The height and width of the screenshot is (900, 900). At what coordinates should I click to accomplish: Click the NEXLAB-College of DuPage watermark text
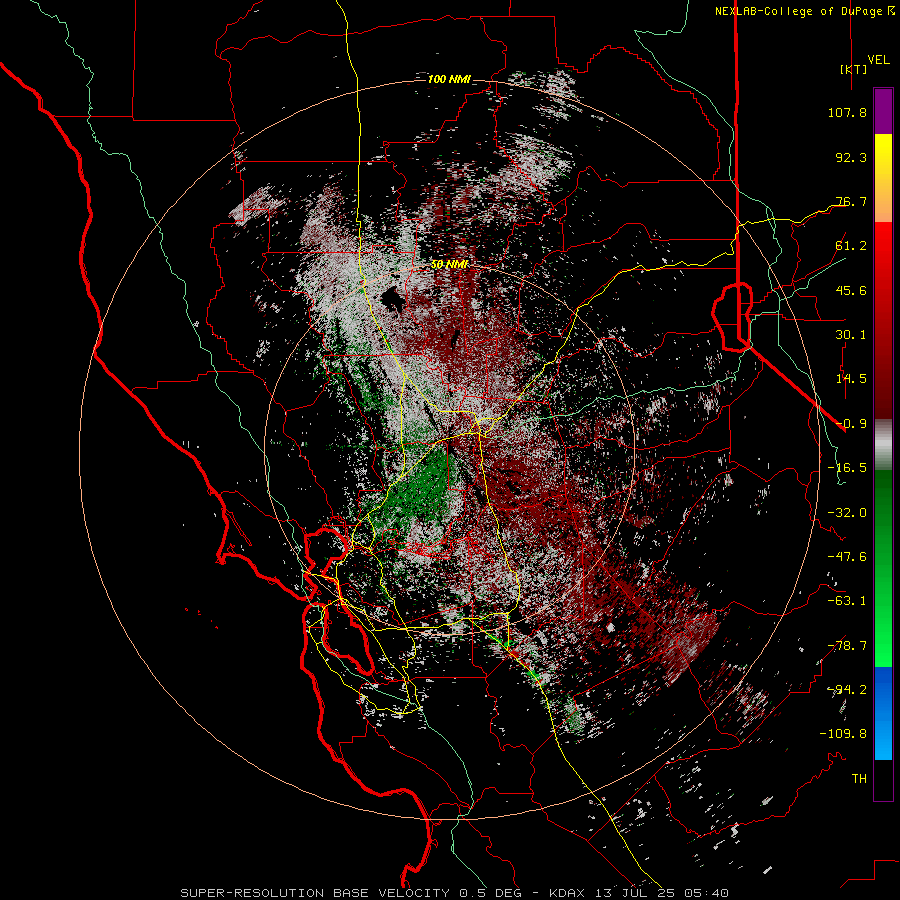tap(804, 11)
